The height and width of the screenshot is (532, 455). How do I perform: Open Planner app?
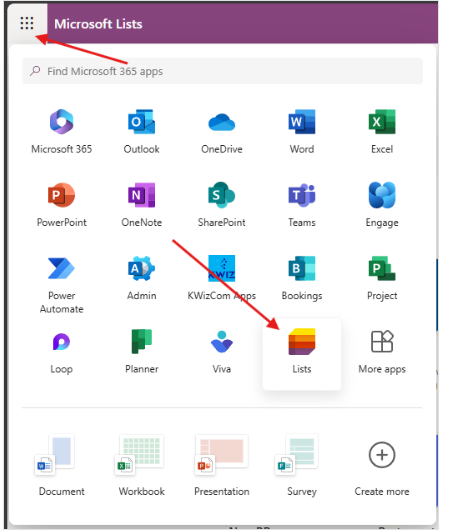click(141, 352)
